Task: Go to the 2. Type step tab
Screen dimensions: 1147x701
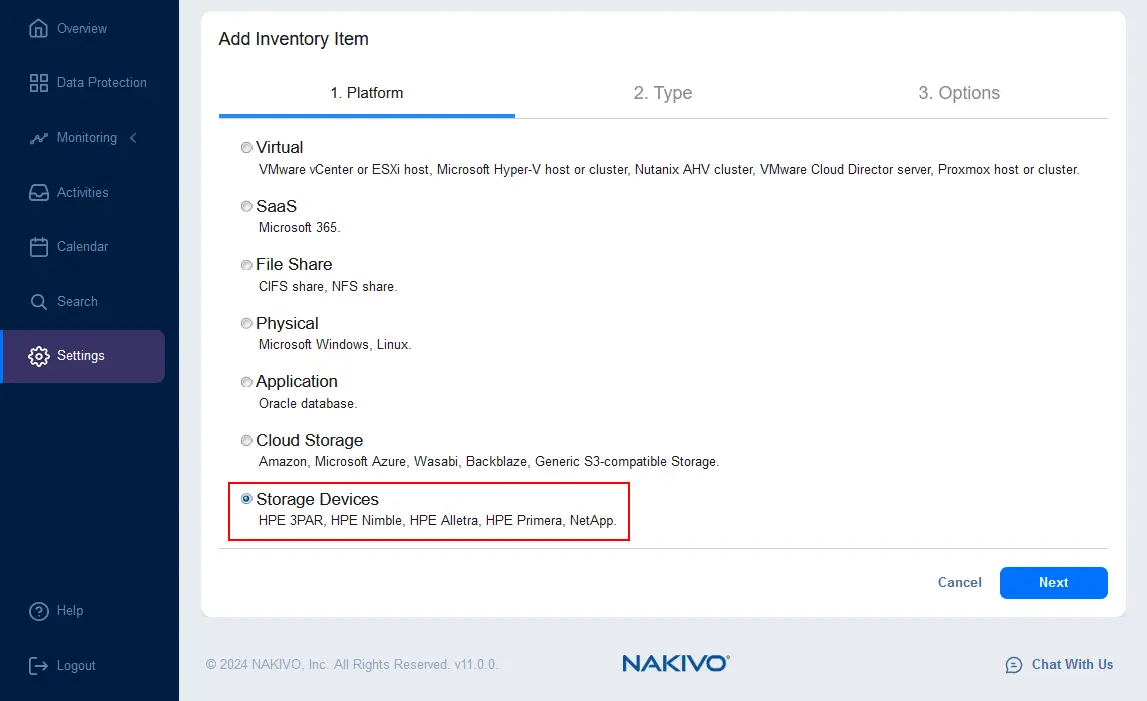Action: point(663,93)
